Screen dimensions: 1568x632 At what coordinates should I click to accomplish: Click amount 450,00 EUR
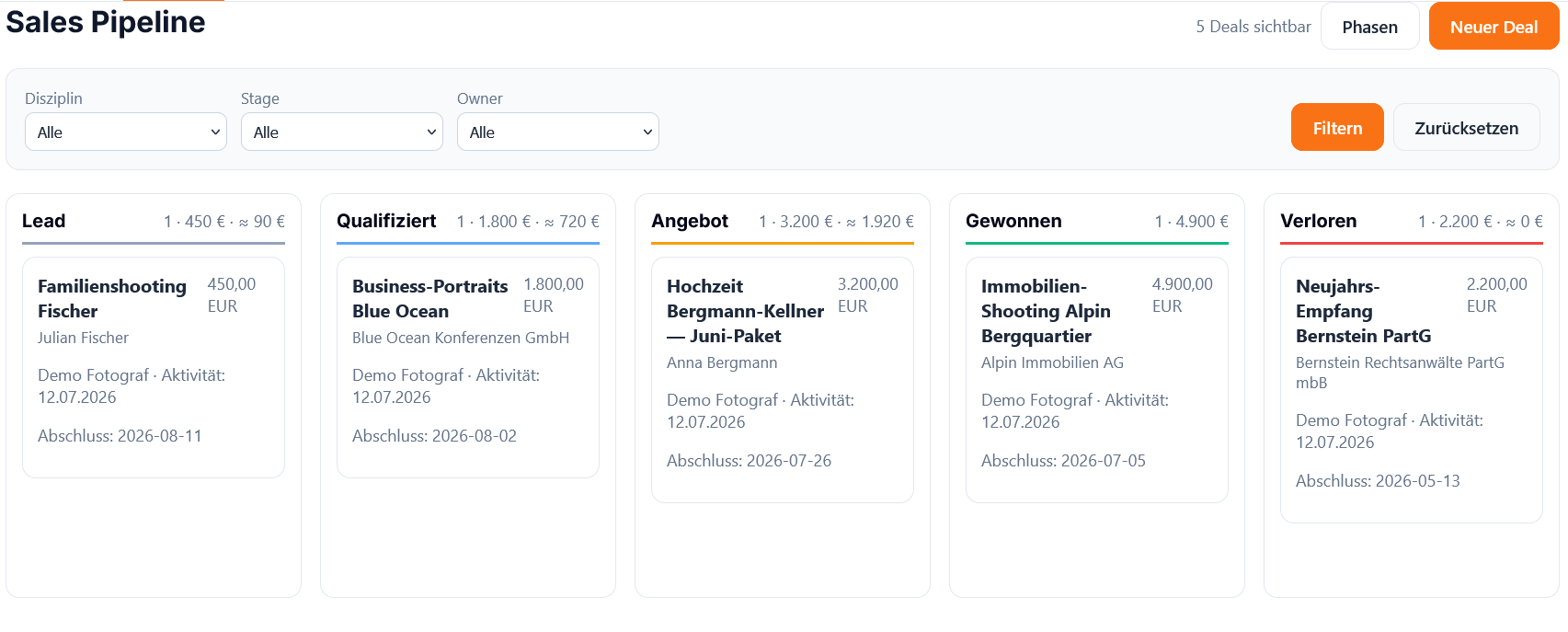[232, 295]
